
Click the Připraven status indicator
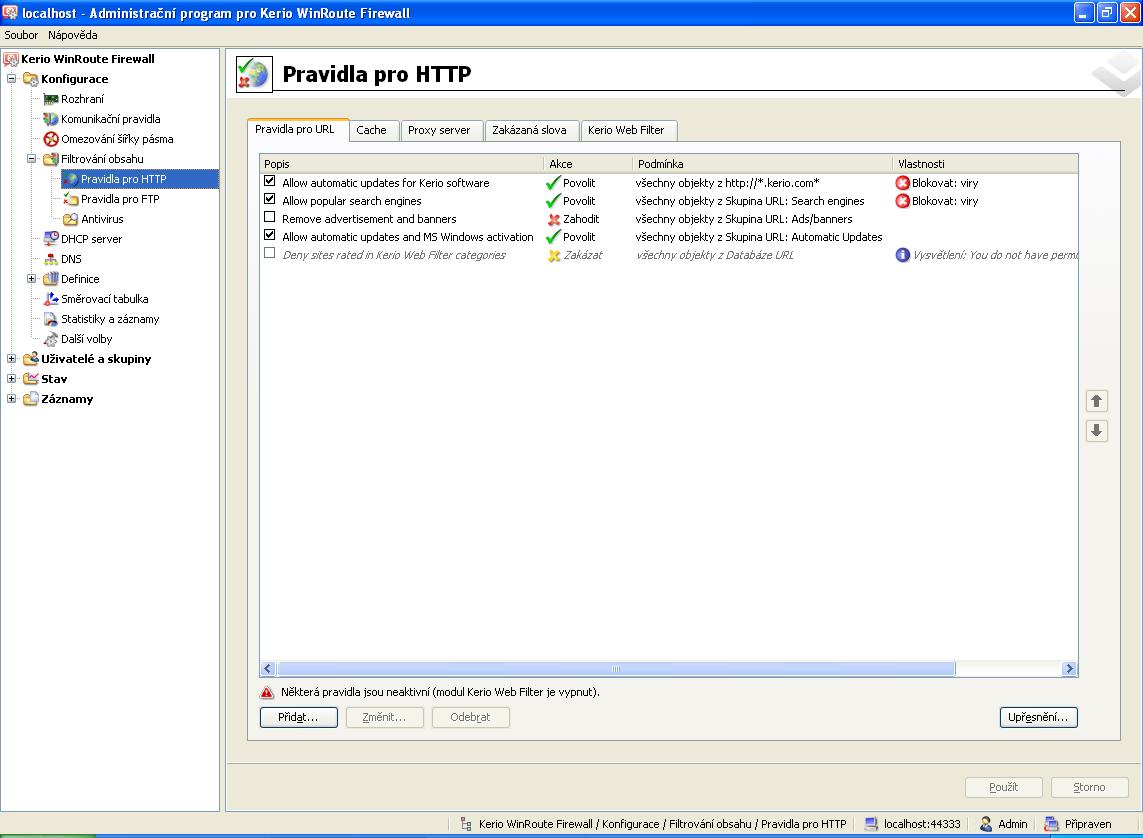coord(1078,824)
